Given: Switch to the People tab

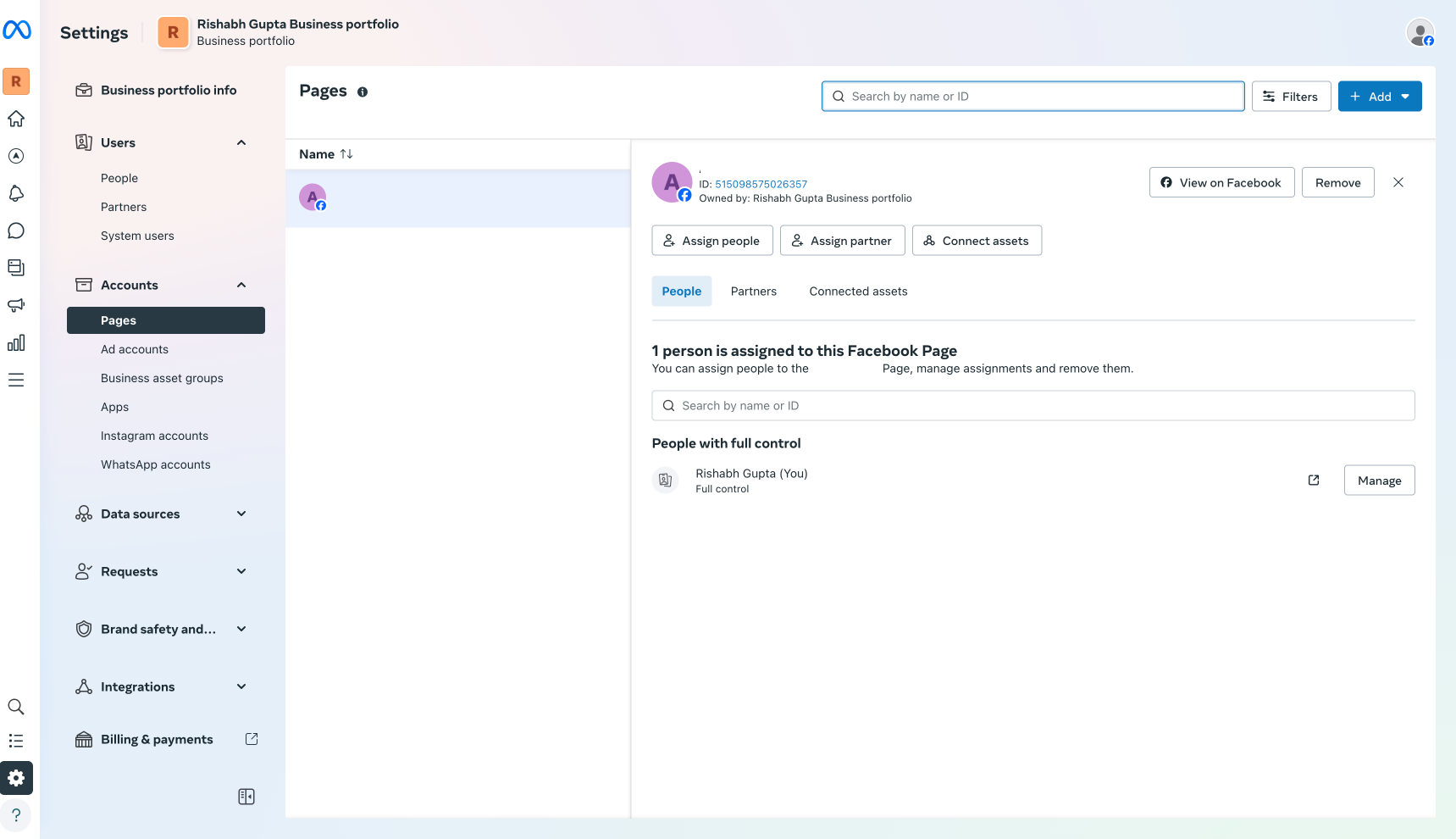Looking at the screenshot, I should pos(682,292).
